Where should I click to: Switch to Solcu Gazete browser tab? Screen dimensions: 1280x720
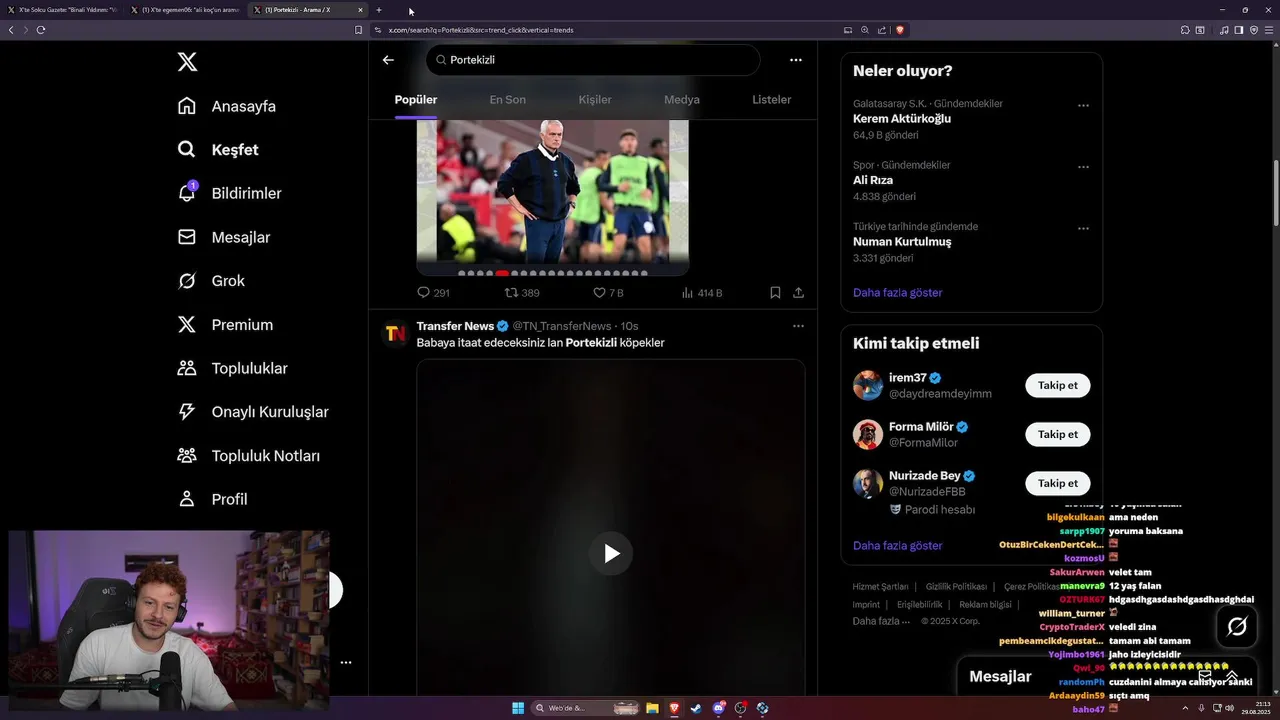[x=62, y=10]
